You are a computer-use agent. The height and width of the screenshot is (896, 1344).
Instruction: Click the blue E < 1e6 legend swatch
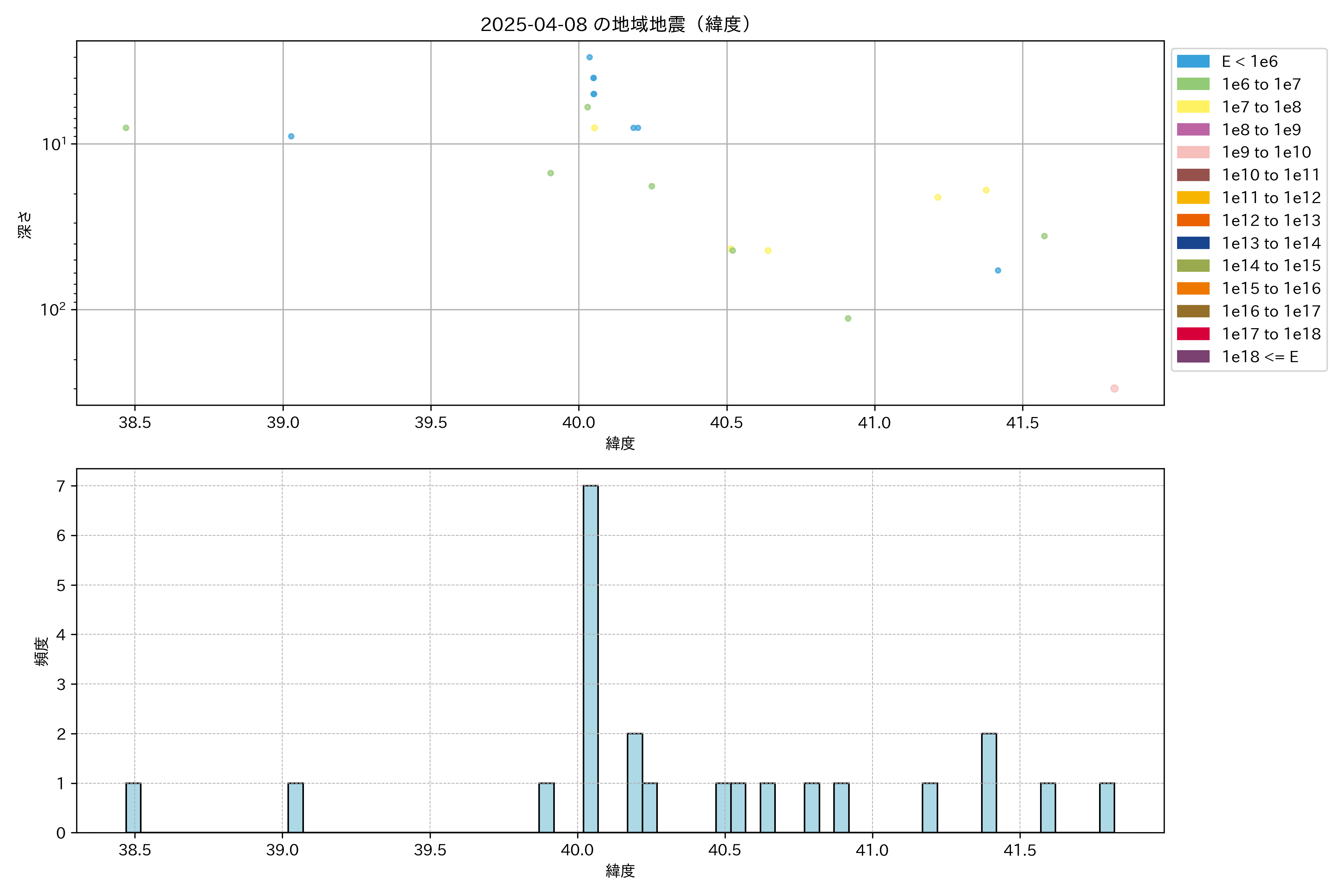coord(1192,62)
